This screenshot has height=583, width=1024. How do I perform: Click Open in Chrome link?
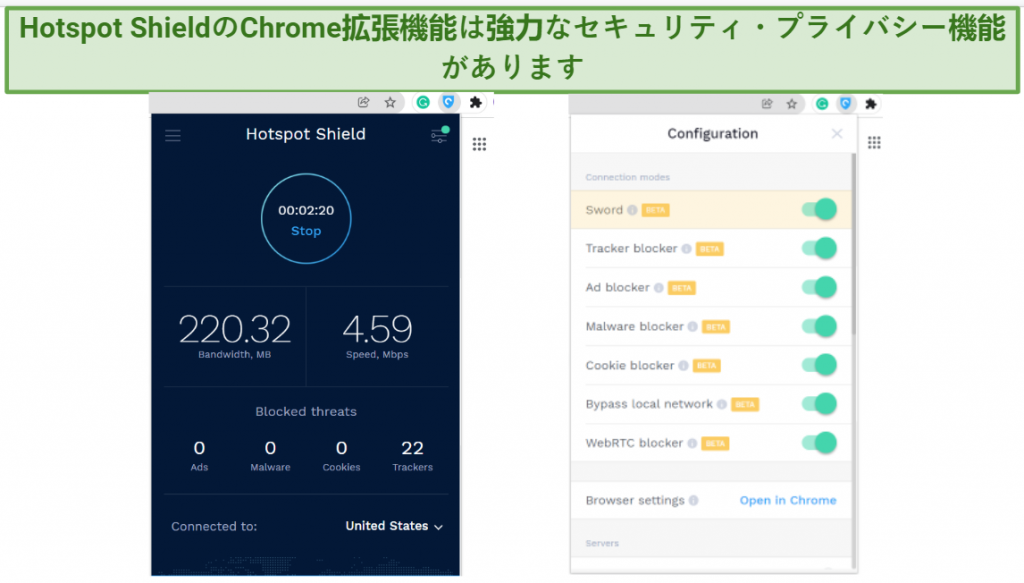(x=788, y=500)
